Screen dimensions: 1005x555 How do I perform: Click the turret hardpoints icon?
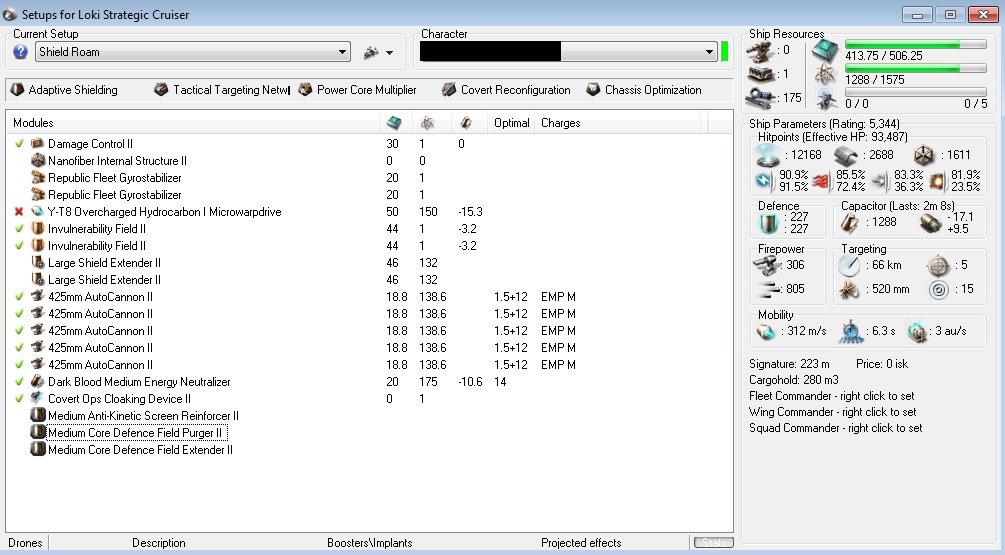pos(761,51)
